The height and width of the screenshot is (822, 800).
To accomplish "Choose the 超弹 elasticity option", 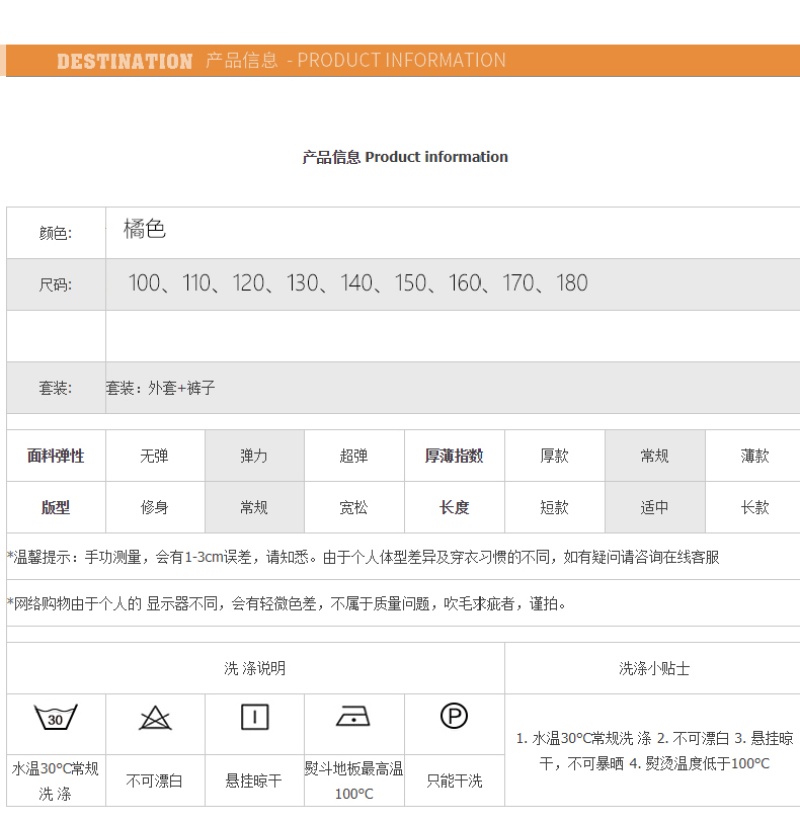I will pyautogui.click(x=354, y=456).
